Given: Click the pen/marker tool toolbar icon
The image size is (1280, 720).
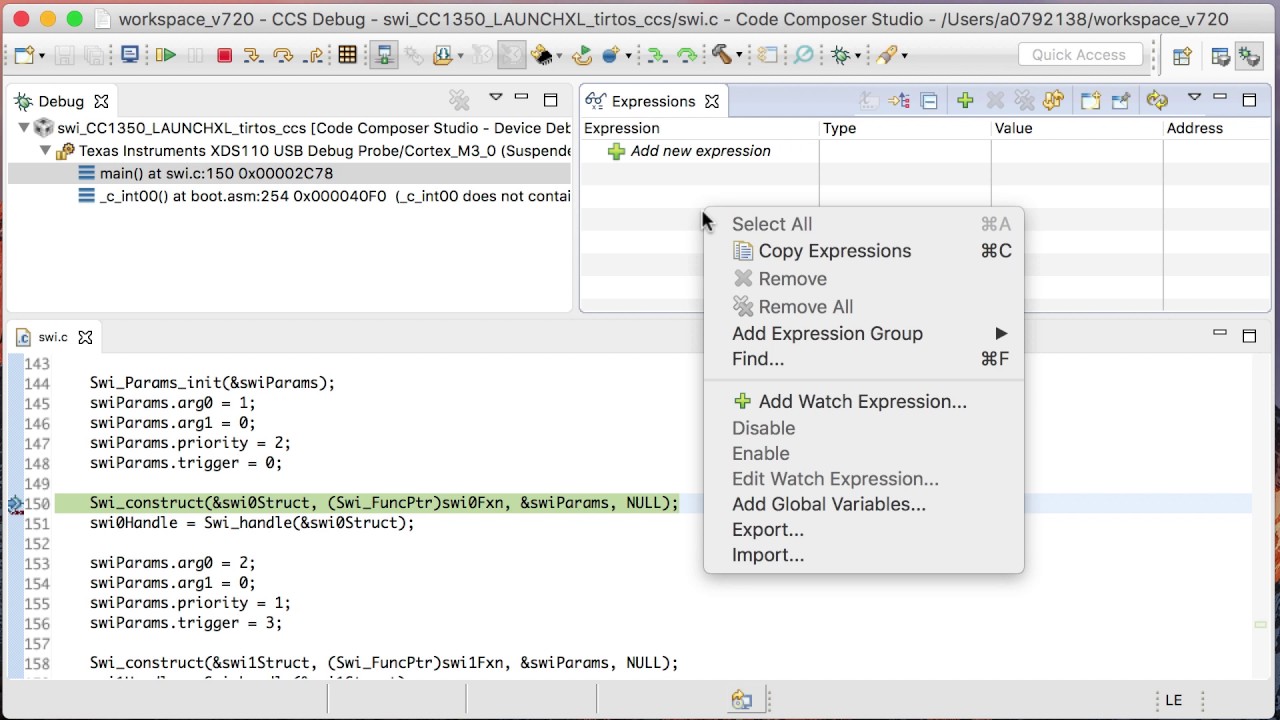Looking at the screenshot, I should tap(886, 55).
